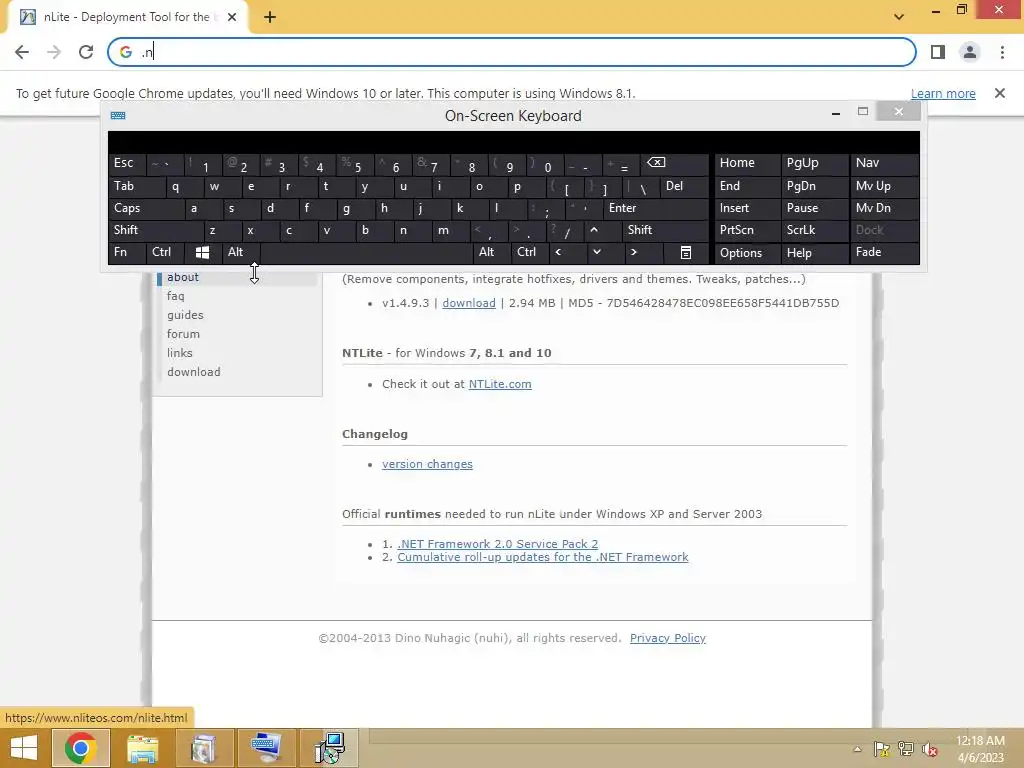Reload the current page
Image resolution: width=1024 pixels, height=768 pixels.
(86, 52)
